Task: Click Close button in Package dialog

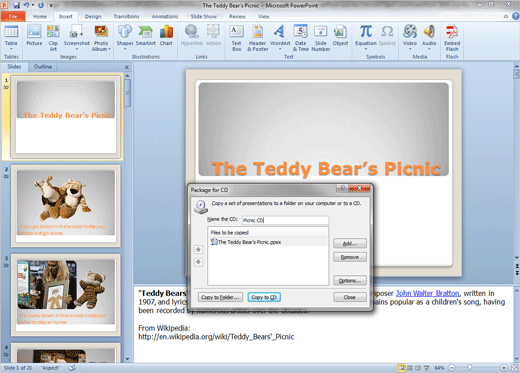Action: point(350,297)
